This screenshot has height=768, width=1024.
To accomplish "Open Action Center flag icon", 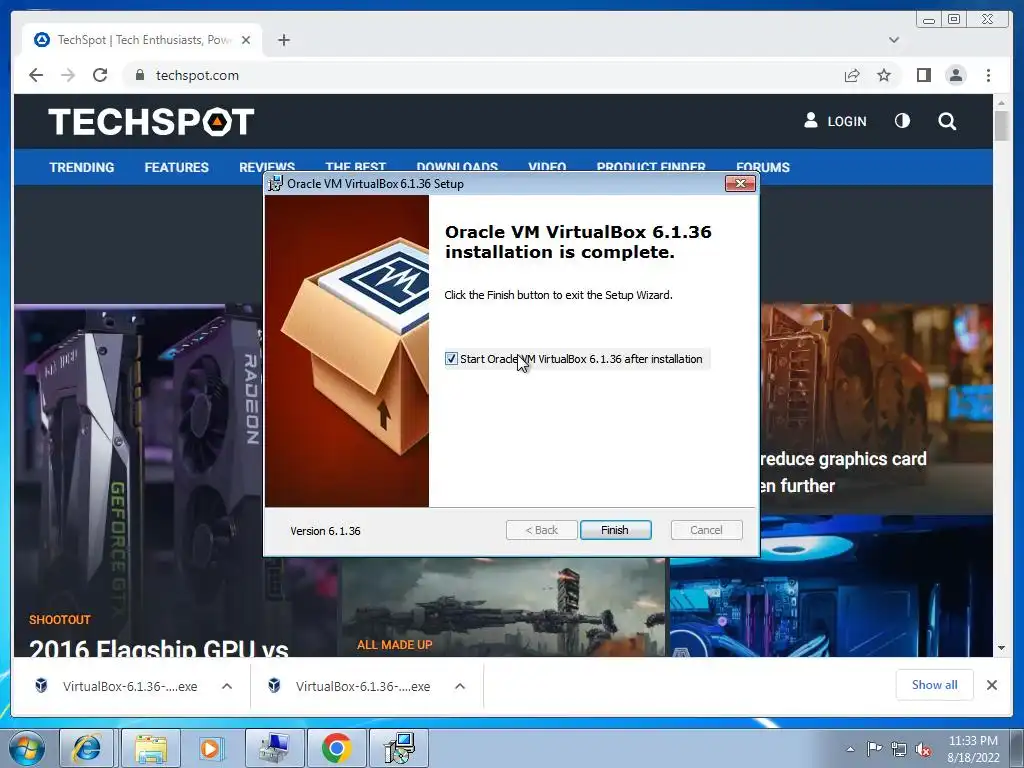I will pos(874,749).
